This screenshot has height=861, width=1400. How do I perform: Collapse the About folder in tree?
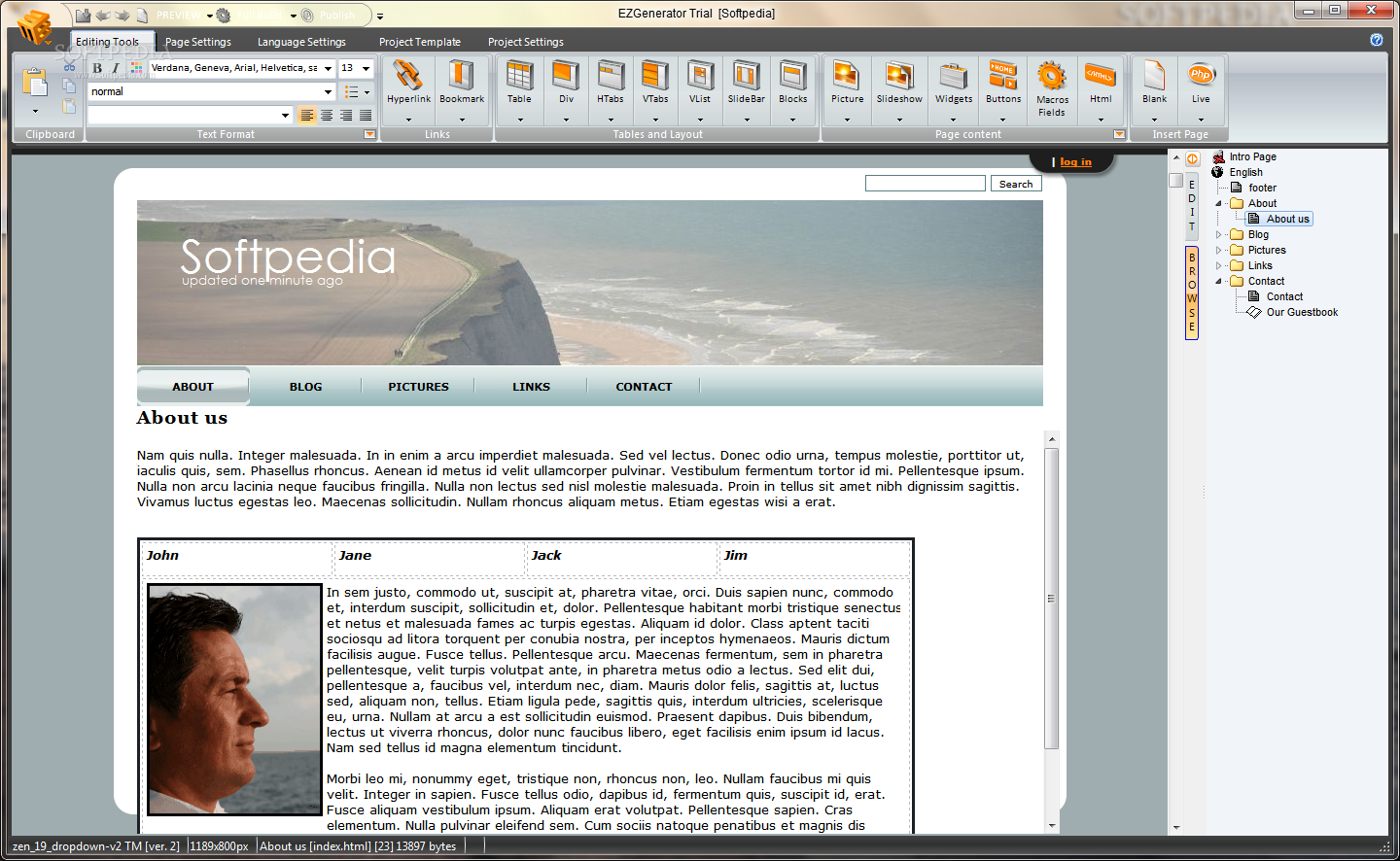point(1218,203)
